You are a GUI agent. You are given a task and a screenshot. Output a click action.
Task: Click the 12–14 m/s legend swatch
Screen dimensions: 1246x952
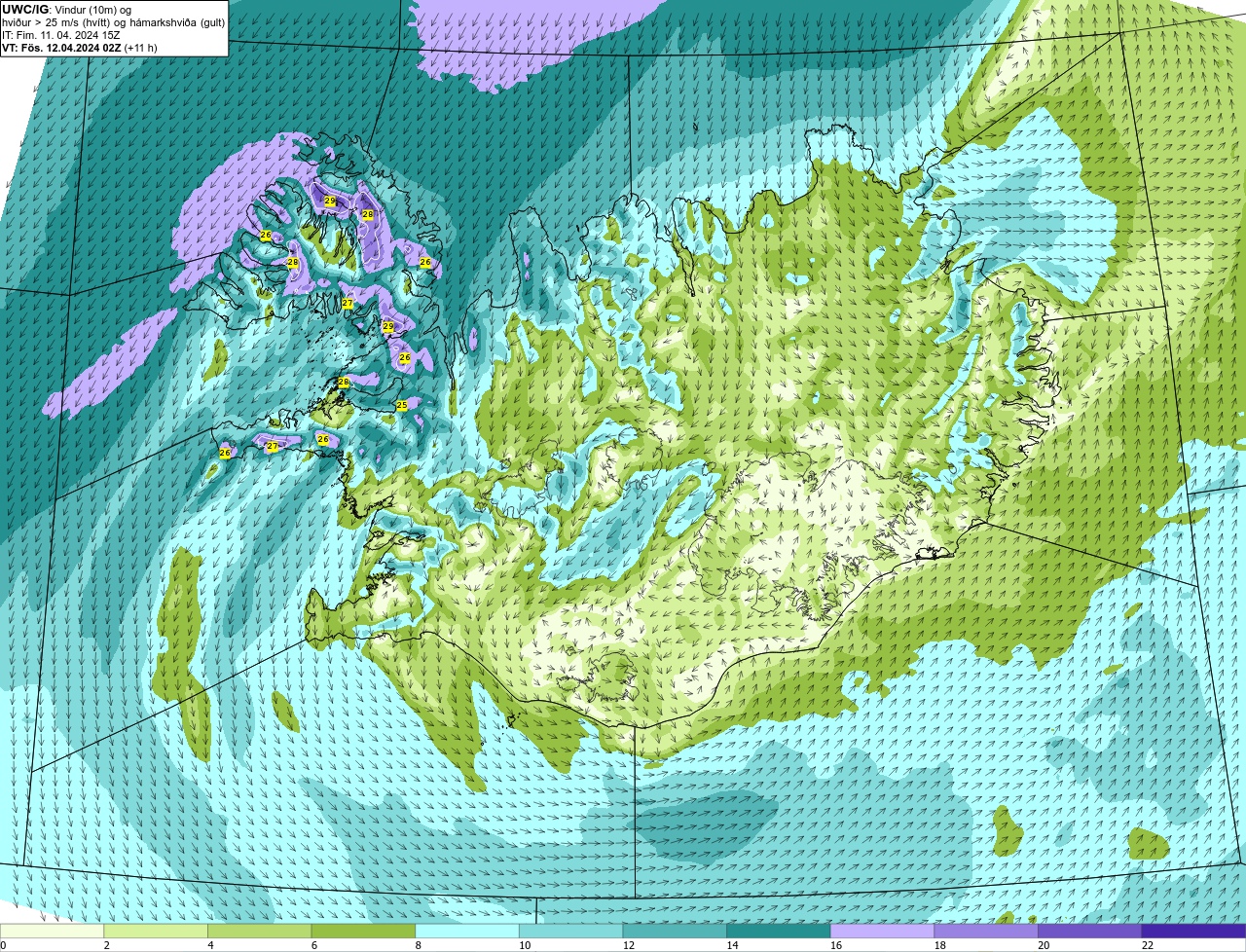coord(675,931)
